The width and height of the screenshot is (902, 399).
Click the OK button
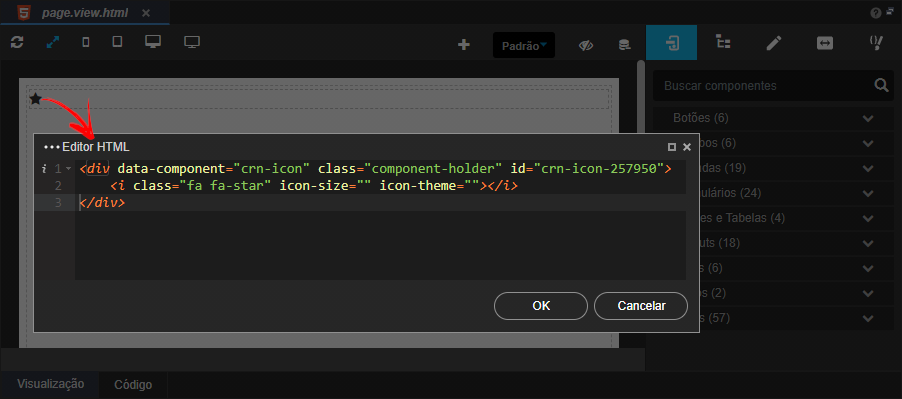[x=541, y=306]
